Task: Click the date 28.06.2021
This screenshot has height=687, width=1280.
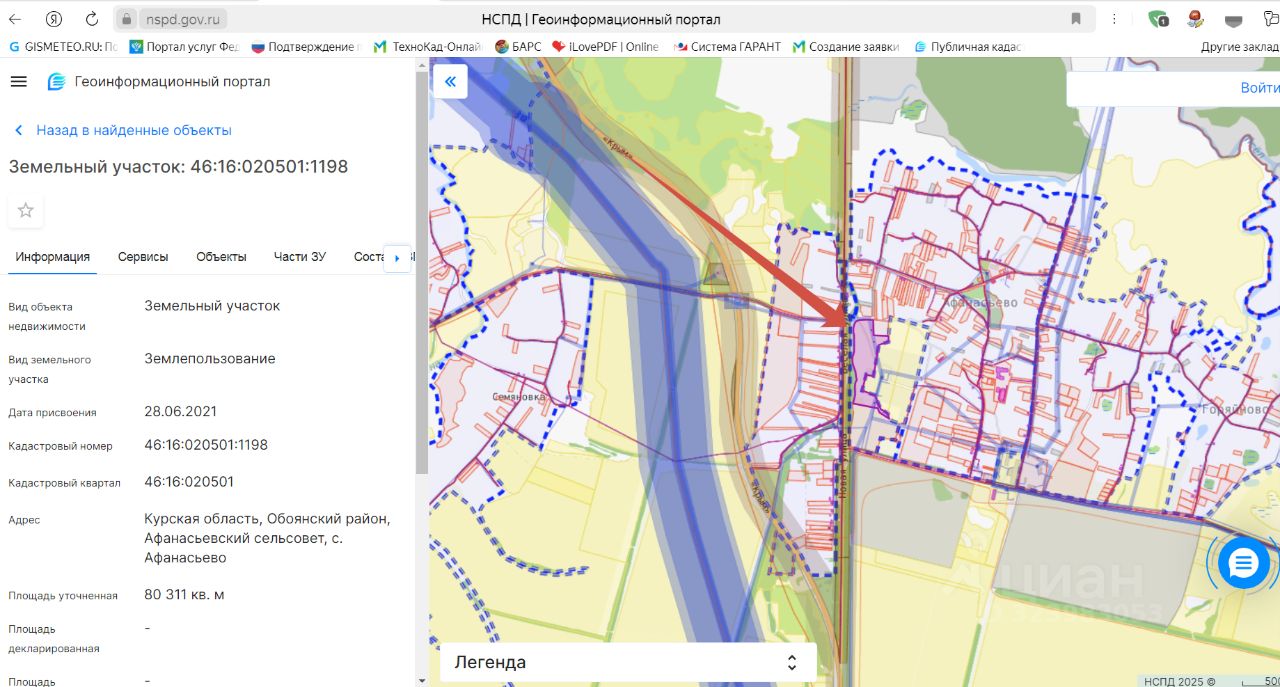Action: click(180, 411)
